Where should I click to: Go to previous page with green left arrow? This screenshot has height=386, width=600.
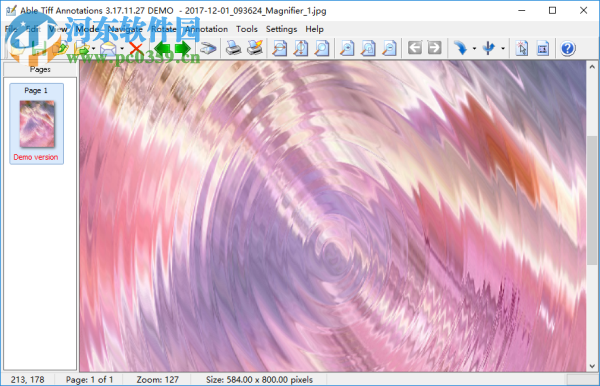(x=162, y=49)
